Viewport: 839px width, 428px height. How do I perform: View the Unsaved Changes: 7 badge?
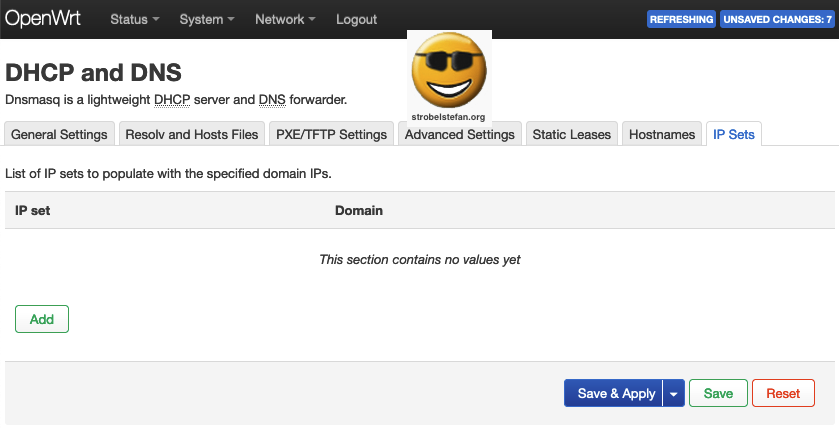(x=777, y=19)
